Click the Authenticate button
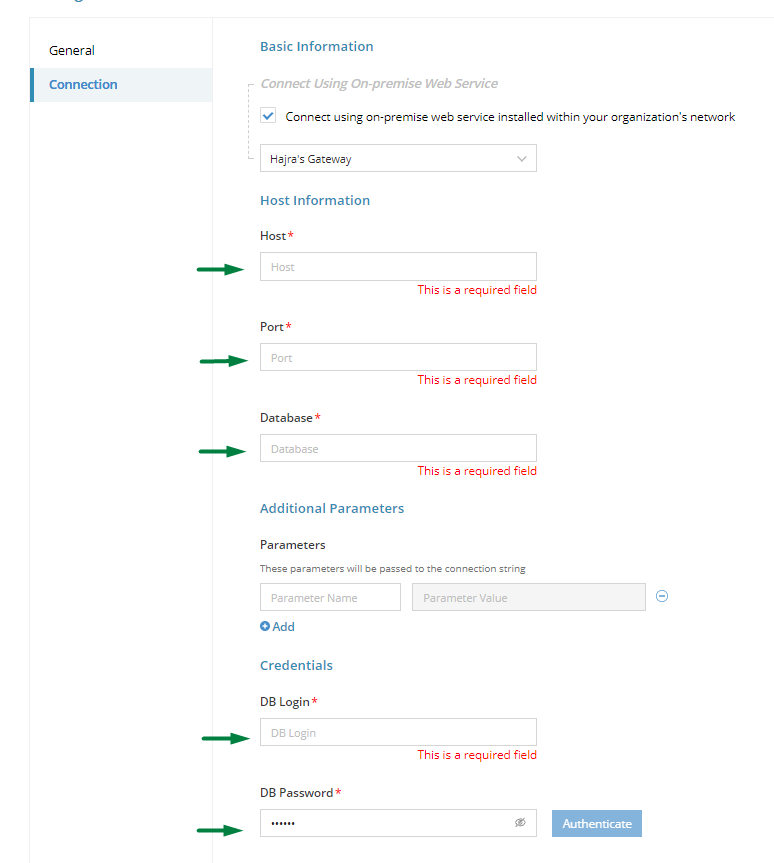 597,823
